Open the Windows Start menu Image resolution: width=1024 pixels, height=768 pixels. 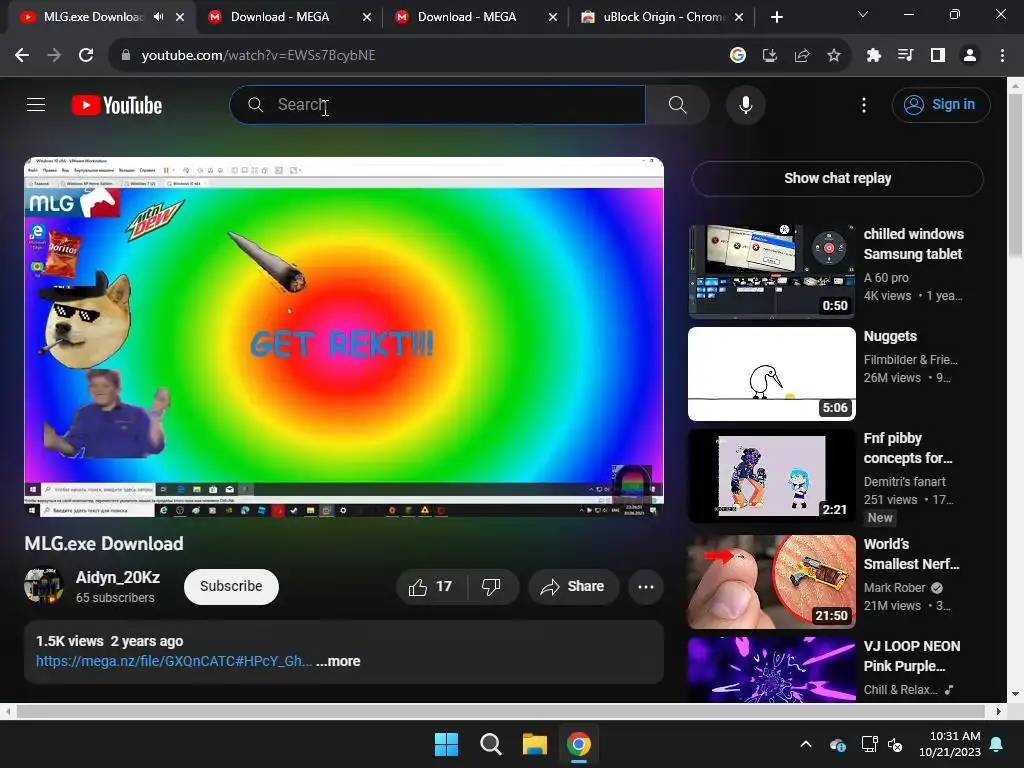[447, 744]
